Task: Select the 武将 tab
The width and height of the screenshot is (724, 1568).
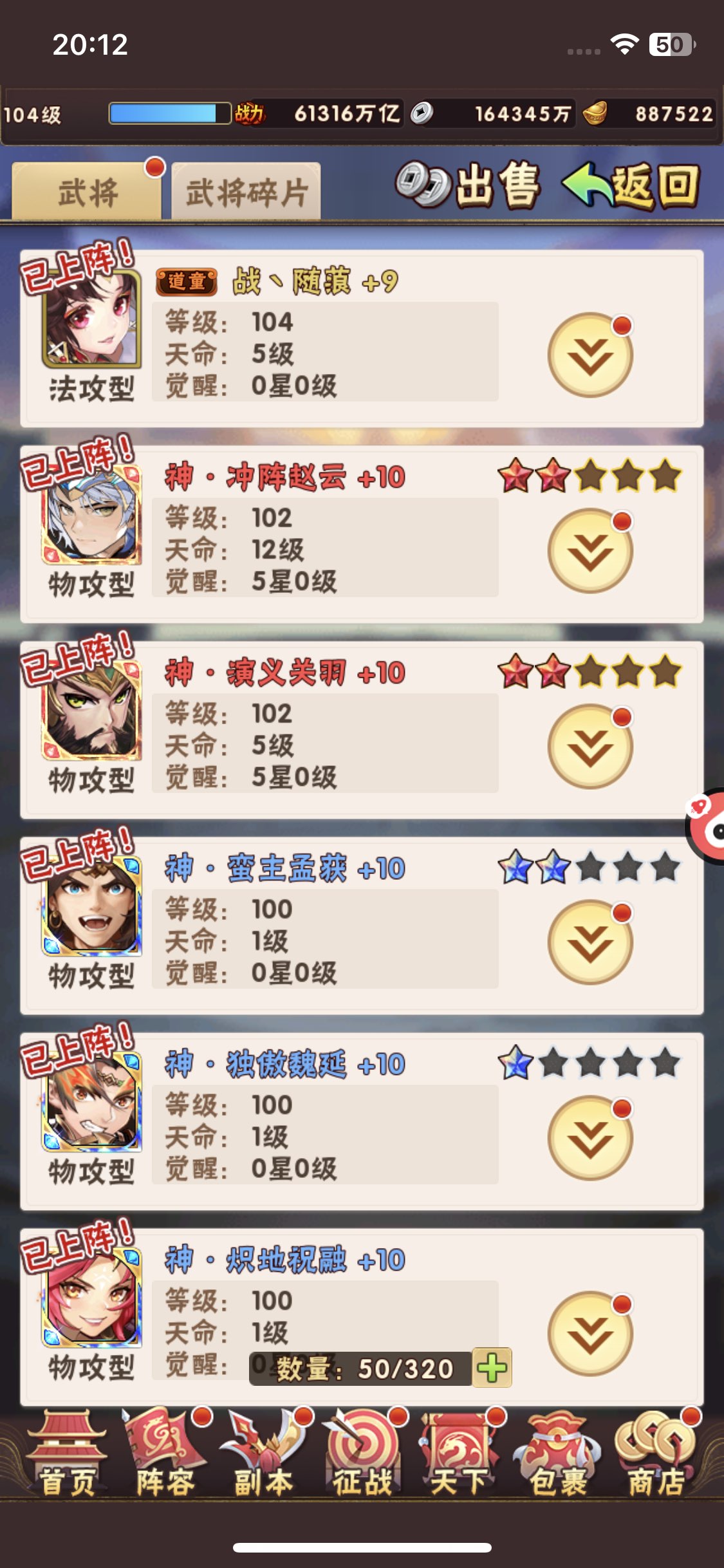Action: [x=87, y=192]
